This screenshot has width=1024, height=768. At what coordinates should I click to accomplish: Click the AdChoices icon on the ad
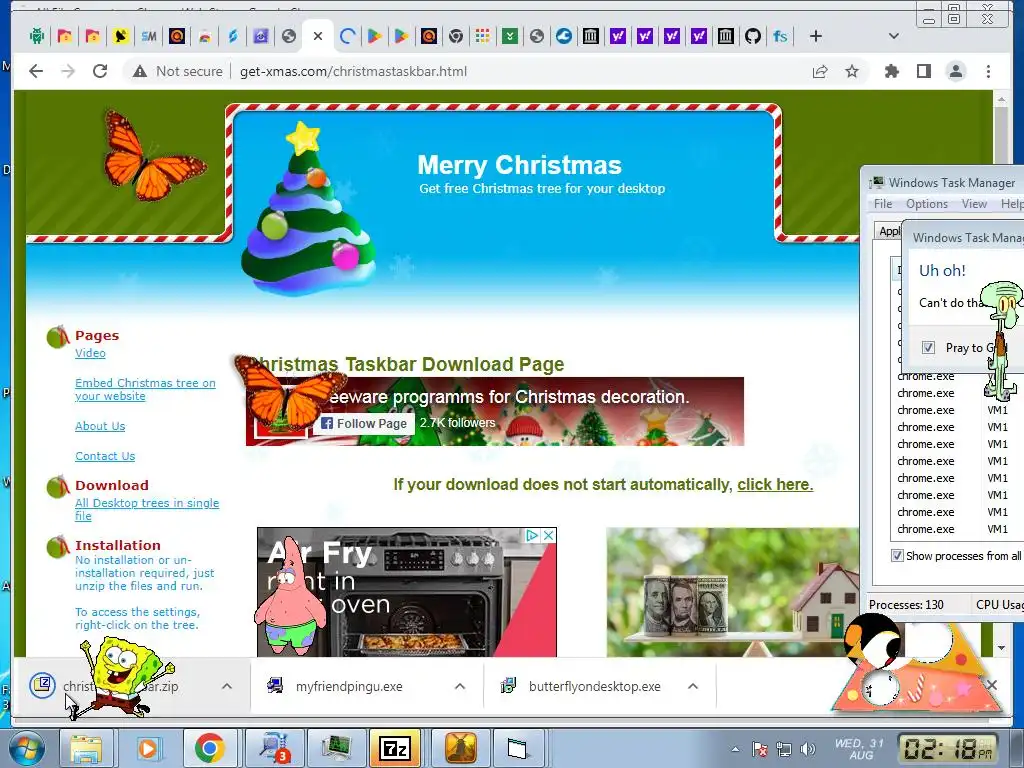532,536
